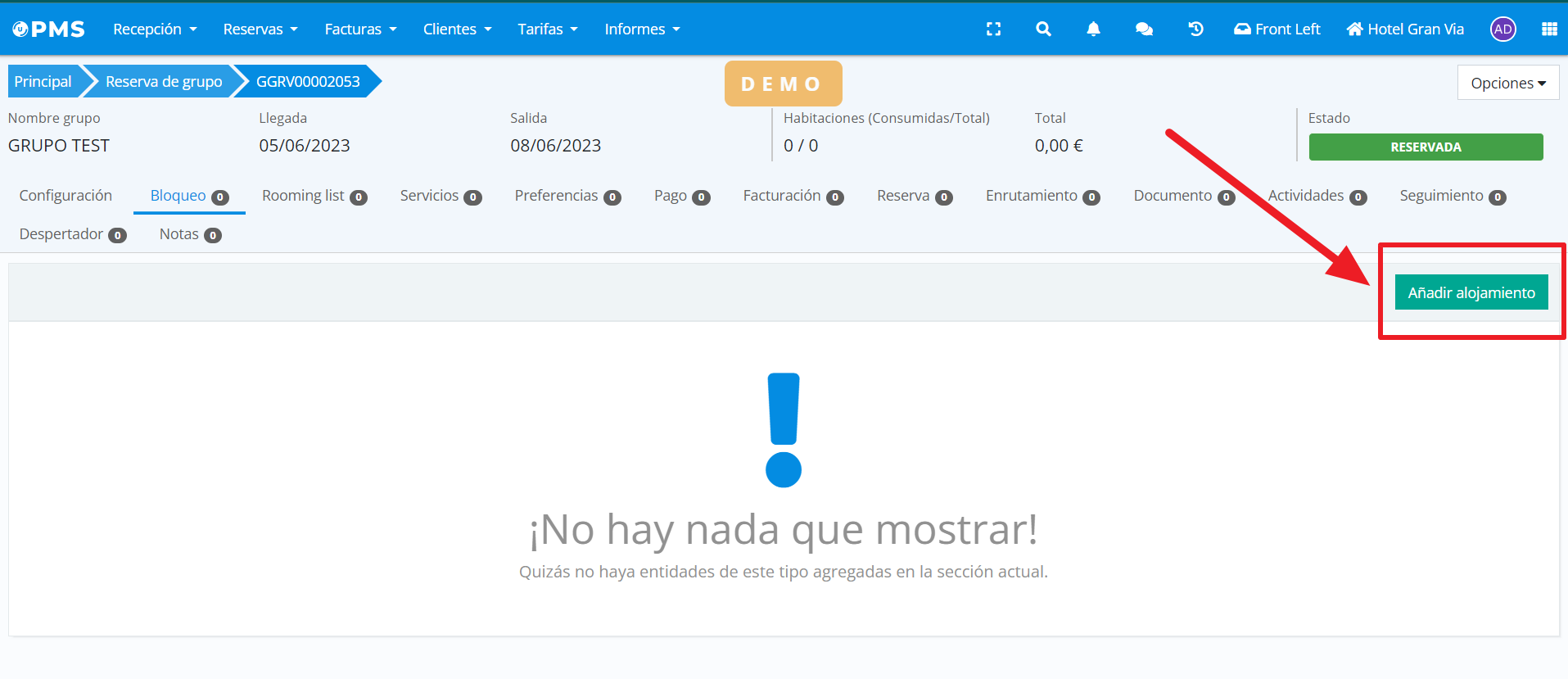Switch to the Facturación tab

[792, 196]
